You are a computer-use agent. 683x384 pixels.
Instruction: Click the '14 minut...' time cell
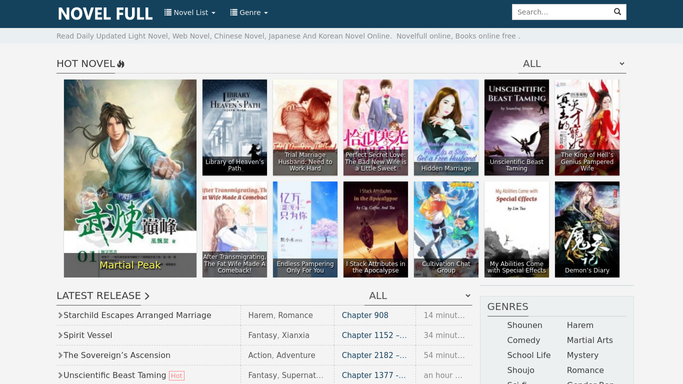(444, 315)
